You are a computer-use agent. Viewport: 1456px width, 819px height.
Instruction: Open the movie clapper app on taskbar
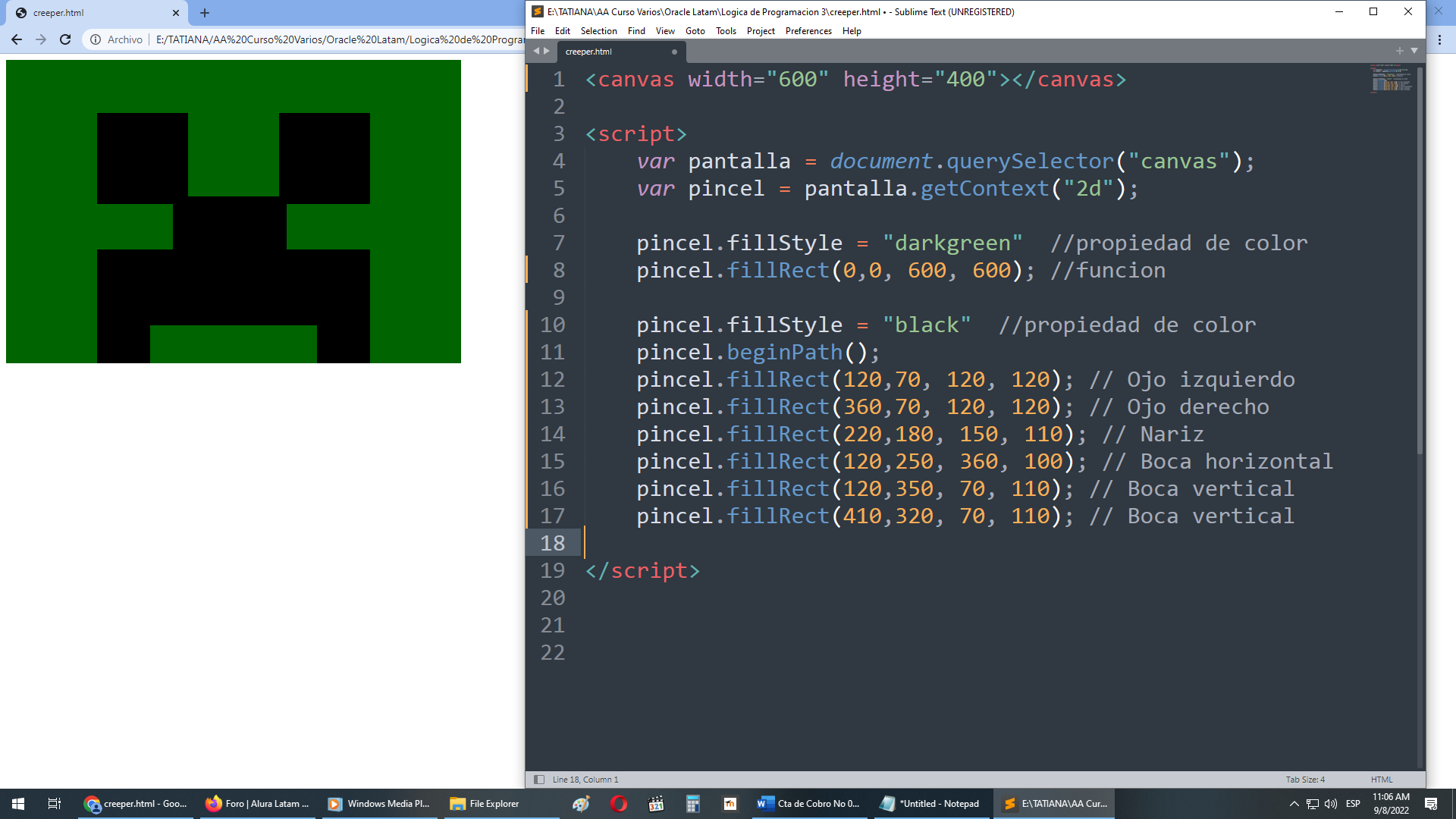click(x=656, y=804)
